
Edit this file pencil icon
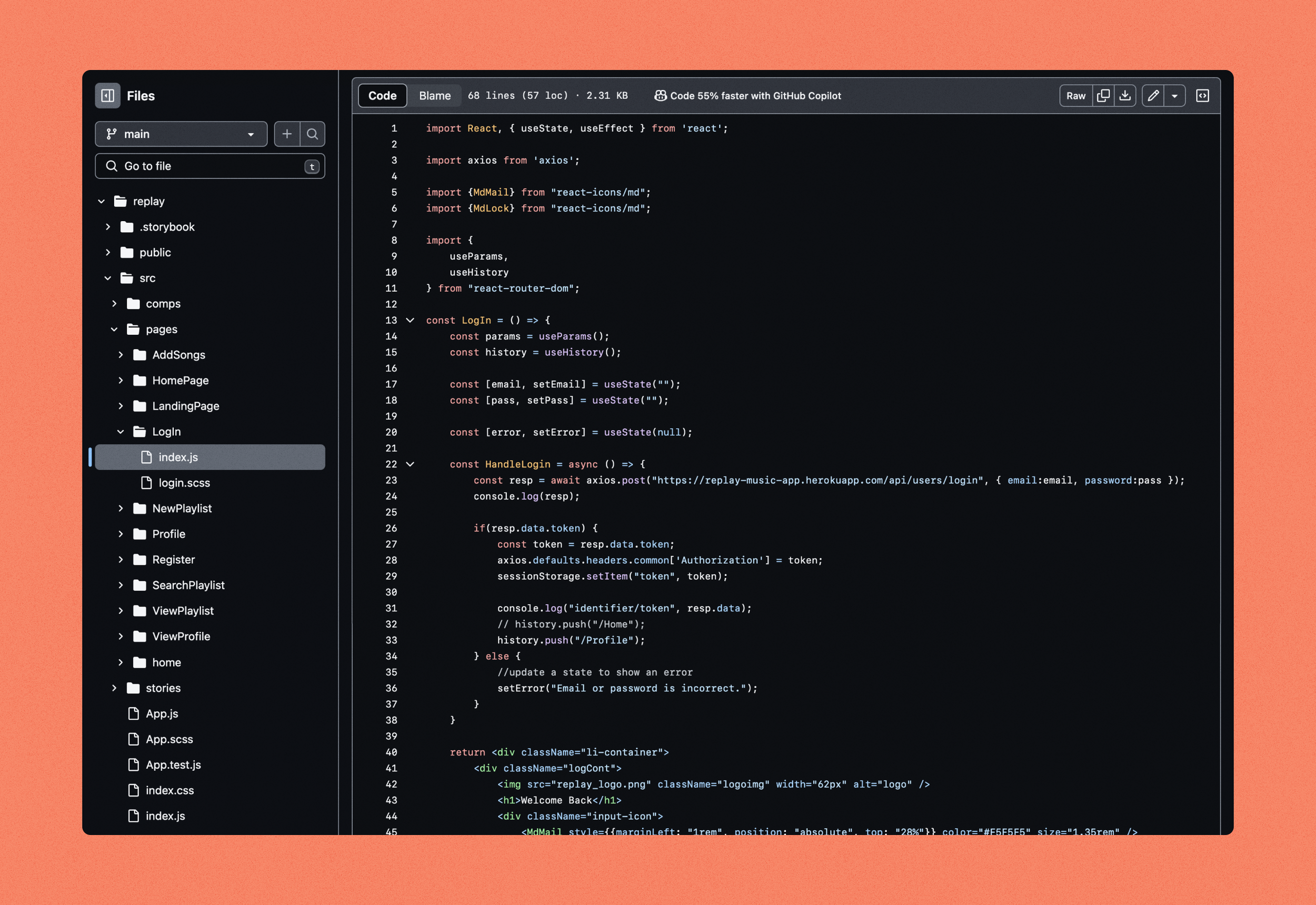[x=1153, y=96]
